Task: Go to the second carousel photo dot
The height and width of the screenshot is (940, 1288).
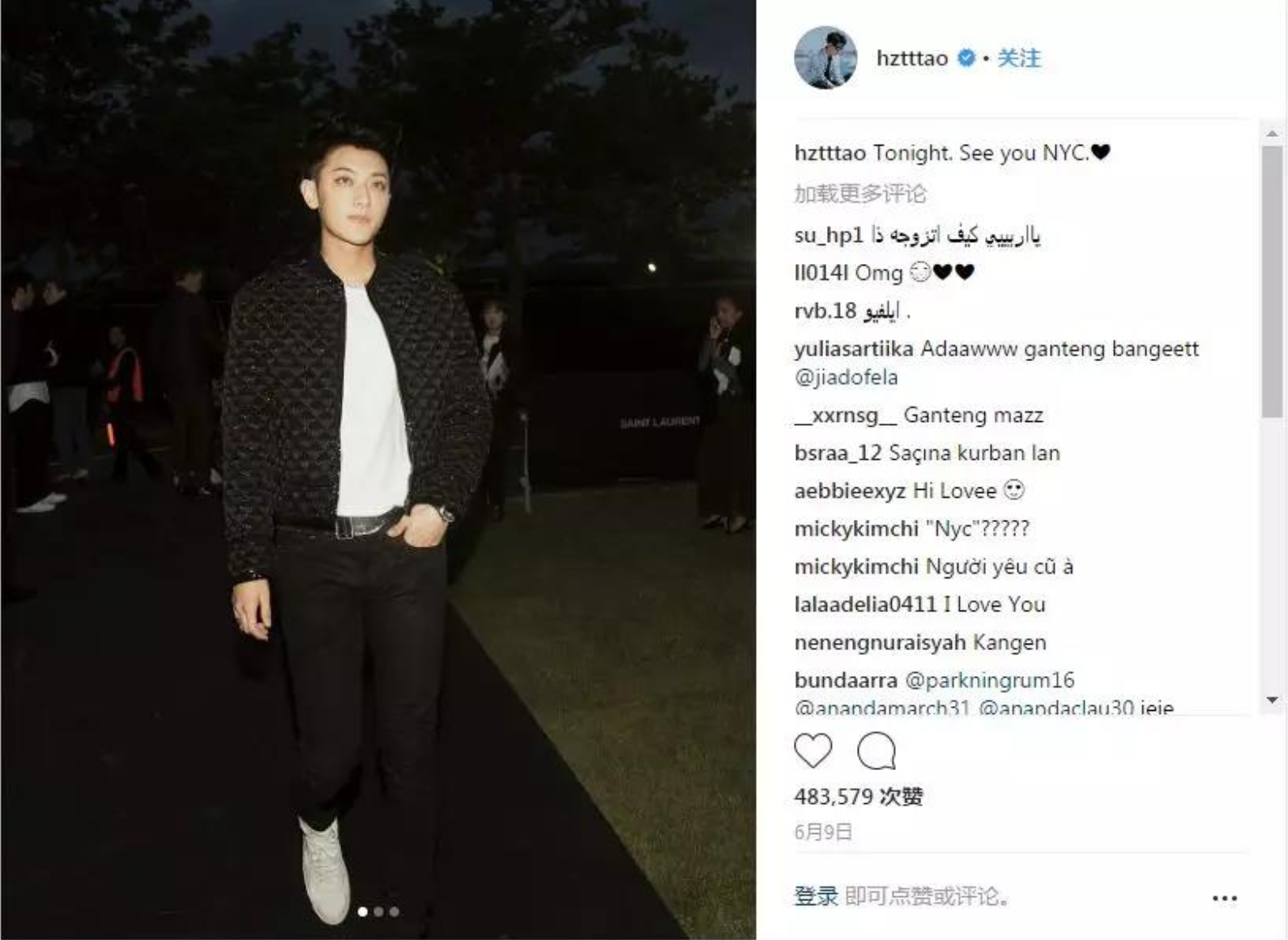Action: [378, 912]
